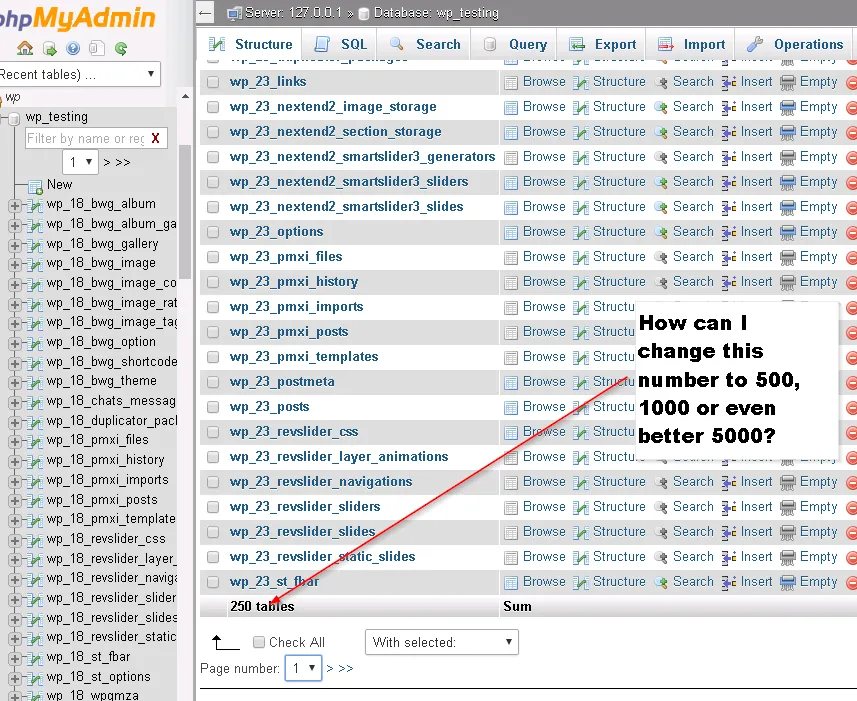The width and height of the screenshot is (857, 701).
Task: Click Database wp_testing breadcrumb link
Action: [436, 13]
